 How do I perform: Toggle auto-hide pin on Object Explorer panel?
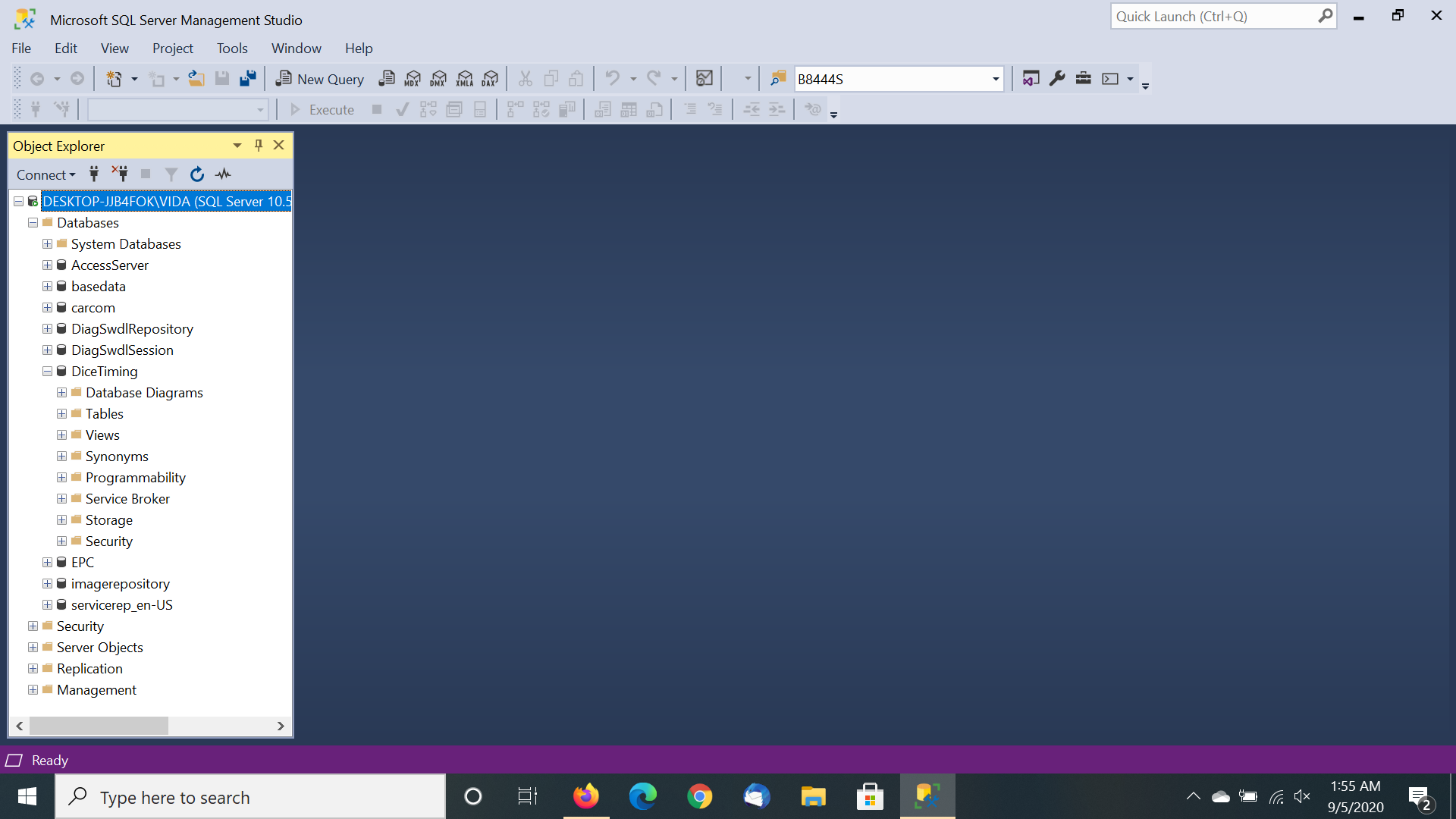pyautogui.click(x=259, y=145)
